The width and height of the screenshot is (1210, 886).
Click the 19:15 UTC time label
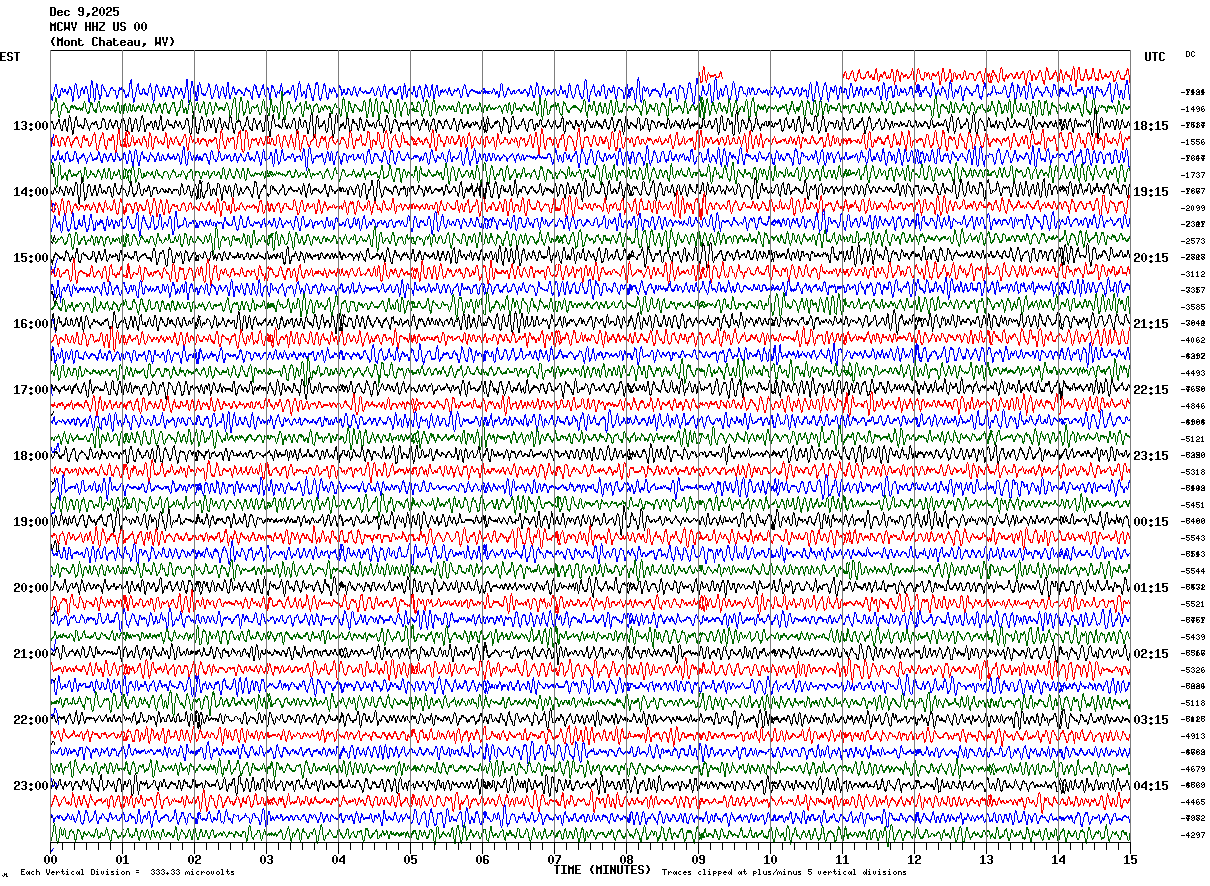click(x=1151, y=192)
